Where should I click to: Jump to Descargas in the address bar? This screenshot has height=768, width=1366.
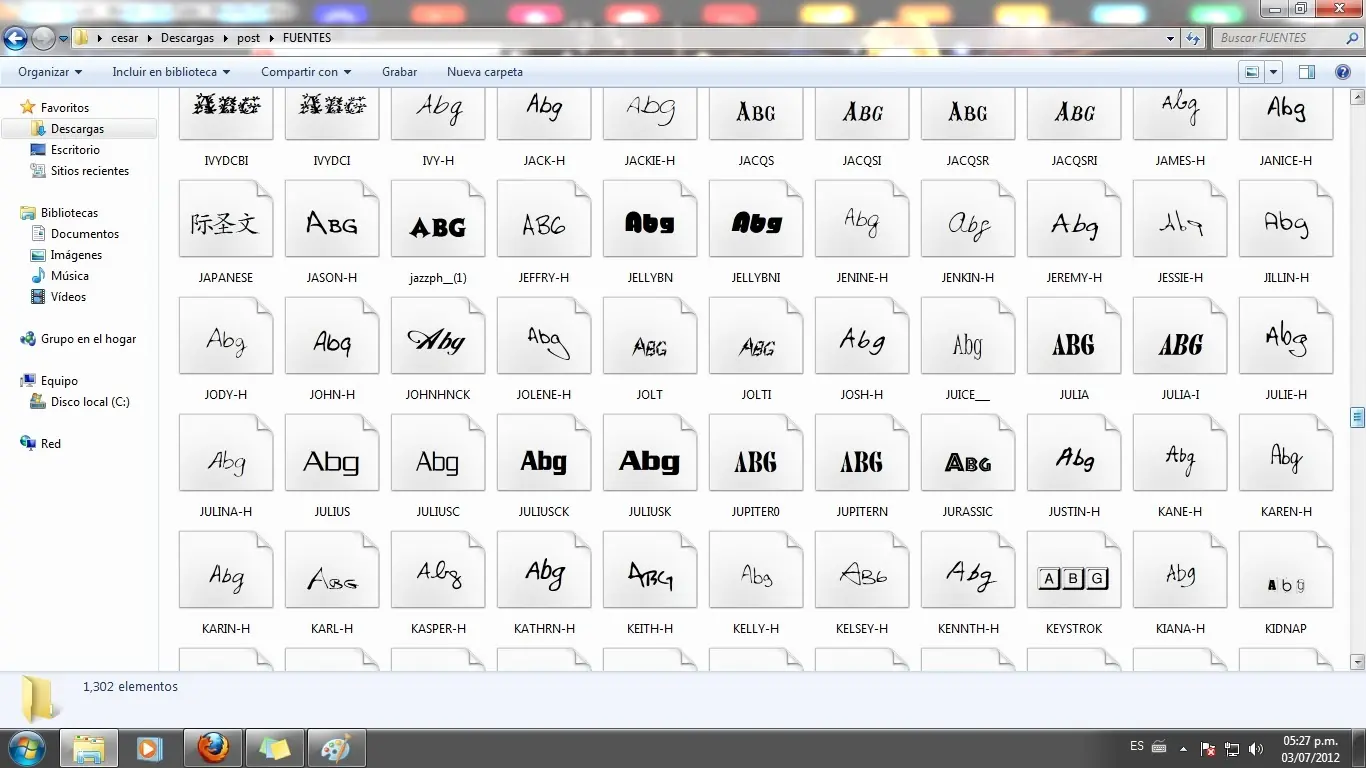pos(188,38)
